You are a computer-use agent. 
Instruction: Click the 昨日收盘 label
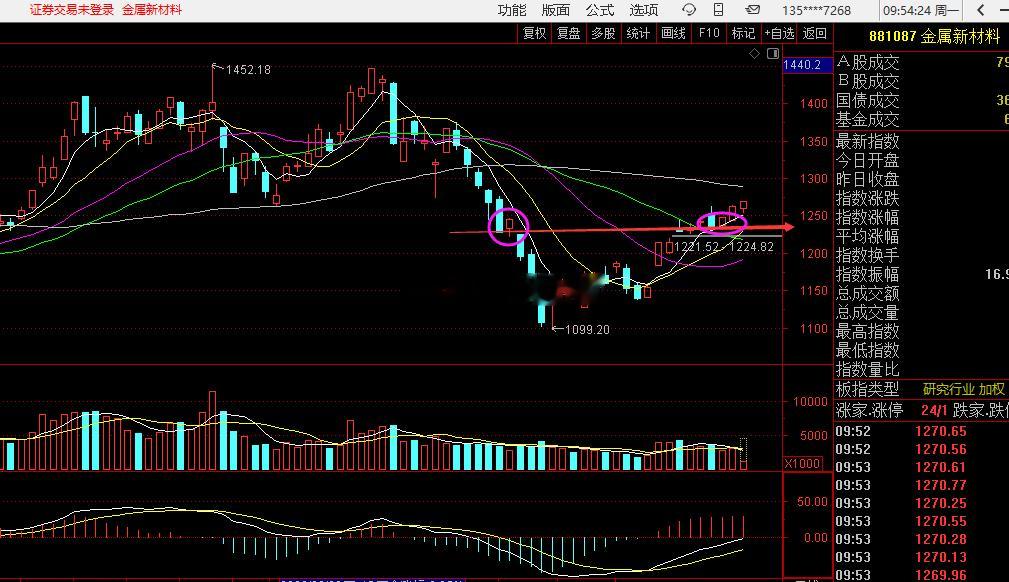pyautogui.click(x=867, y=179)
